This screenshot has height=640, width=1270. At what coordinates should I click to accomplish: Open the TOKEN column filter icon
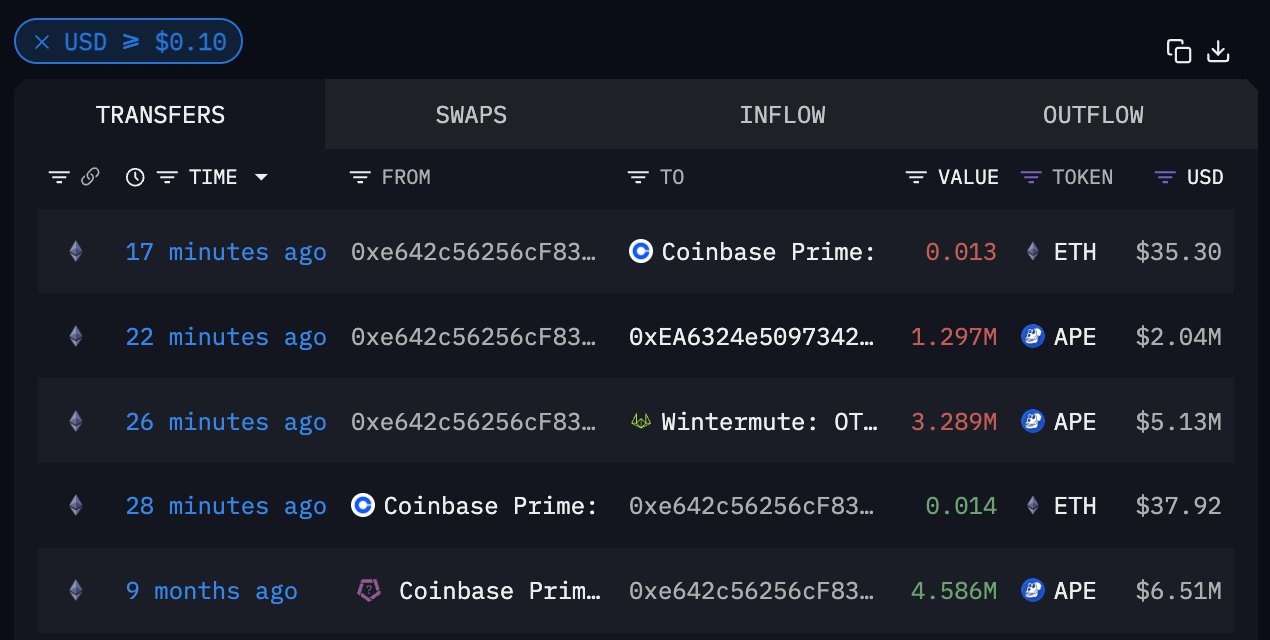click(1031, 177)
